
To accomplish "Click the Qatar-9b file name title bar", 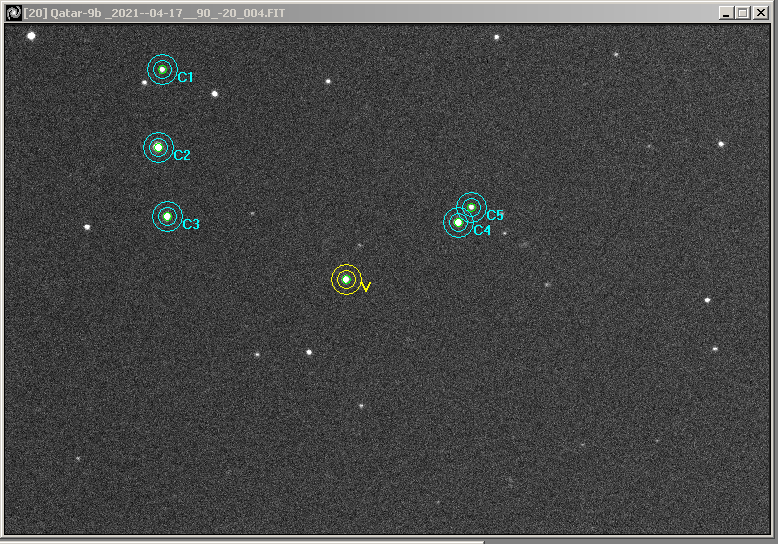I will tap(200, 12).
